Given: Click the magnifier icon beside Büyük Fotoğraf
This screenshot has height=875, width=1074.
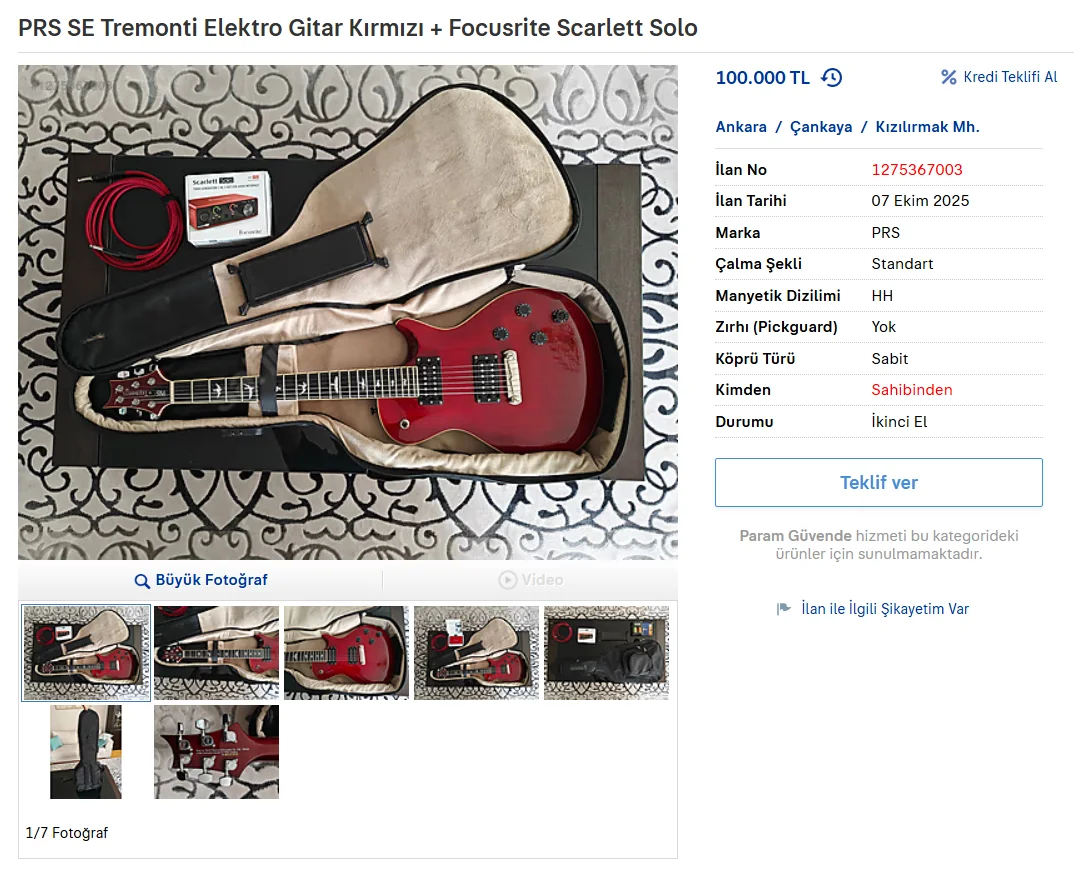Looking at the screenshot, I should tap(142, 581).
